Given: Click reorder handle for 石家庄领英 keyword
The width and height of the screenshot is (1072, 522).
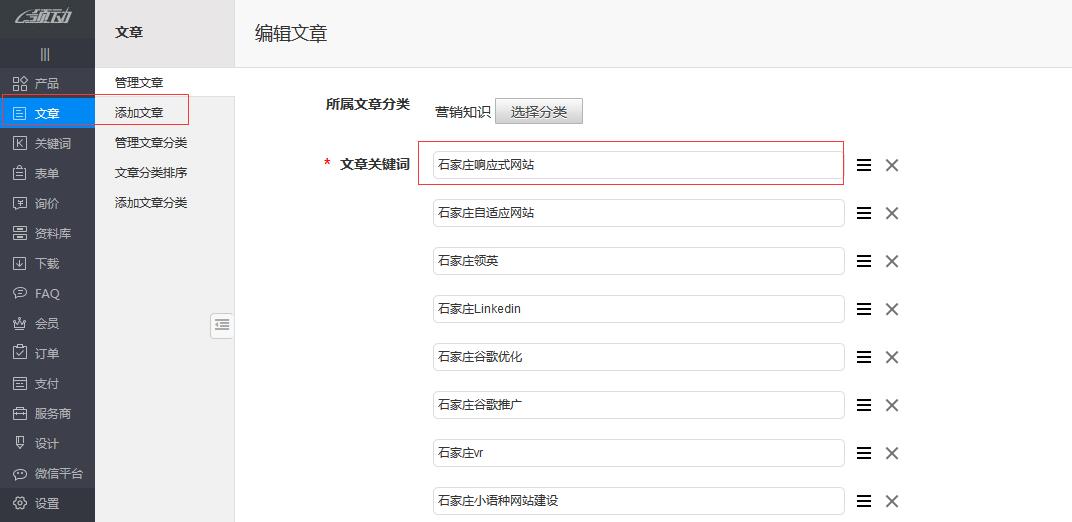Looking at the screenshot, I should (x=864, y=261).
